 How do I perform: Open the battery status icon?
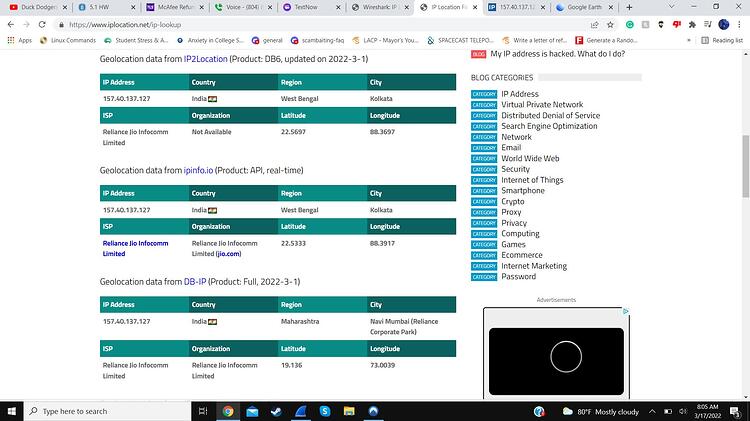coord(668,411)
